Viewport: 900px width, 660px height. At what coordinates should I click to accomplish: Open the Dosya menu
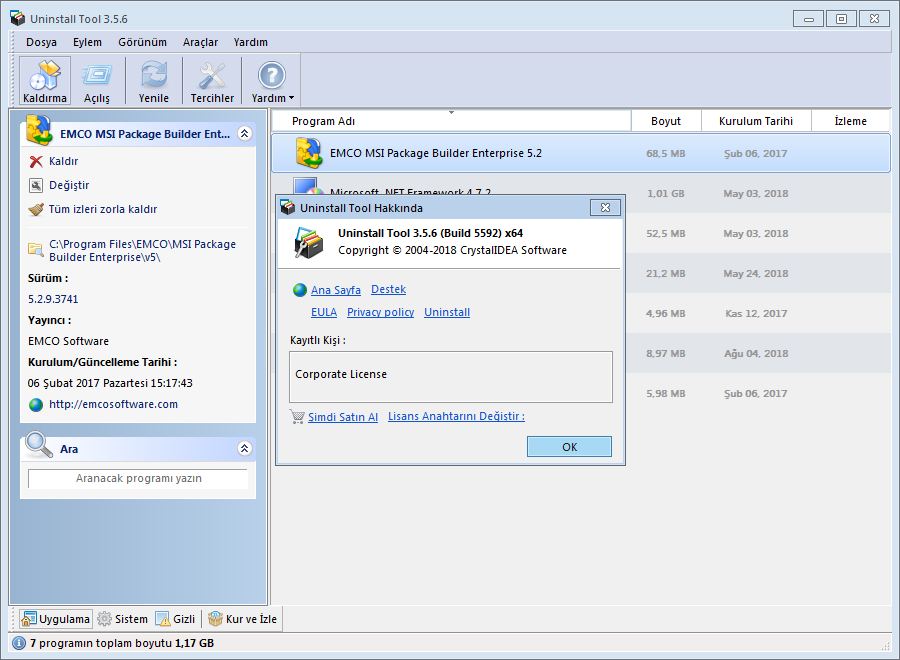click(x=41, y=42)
